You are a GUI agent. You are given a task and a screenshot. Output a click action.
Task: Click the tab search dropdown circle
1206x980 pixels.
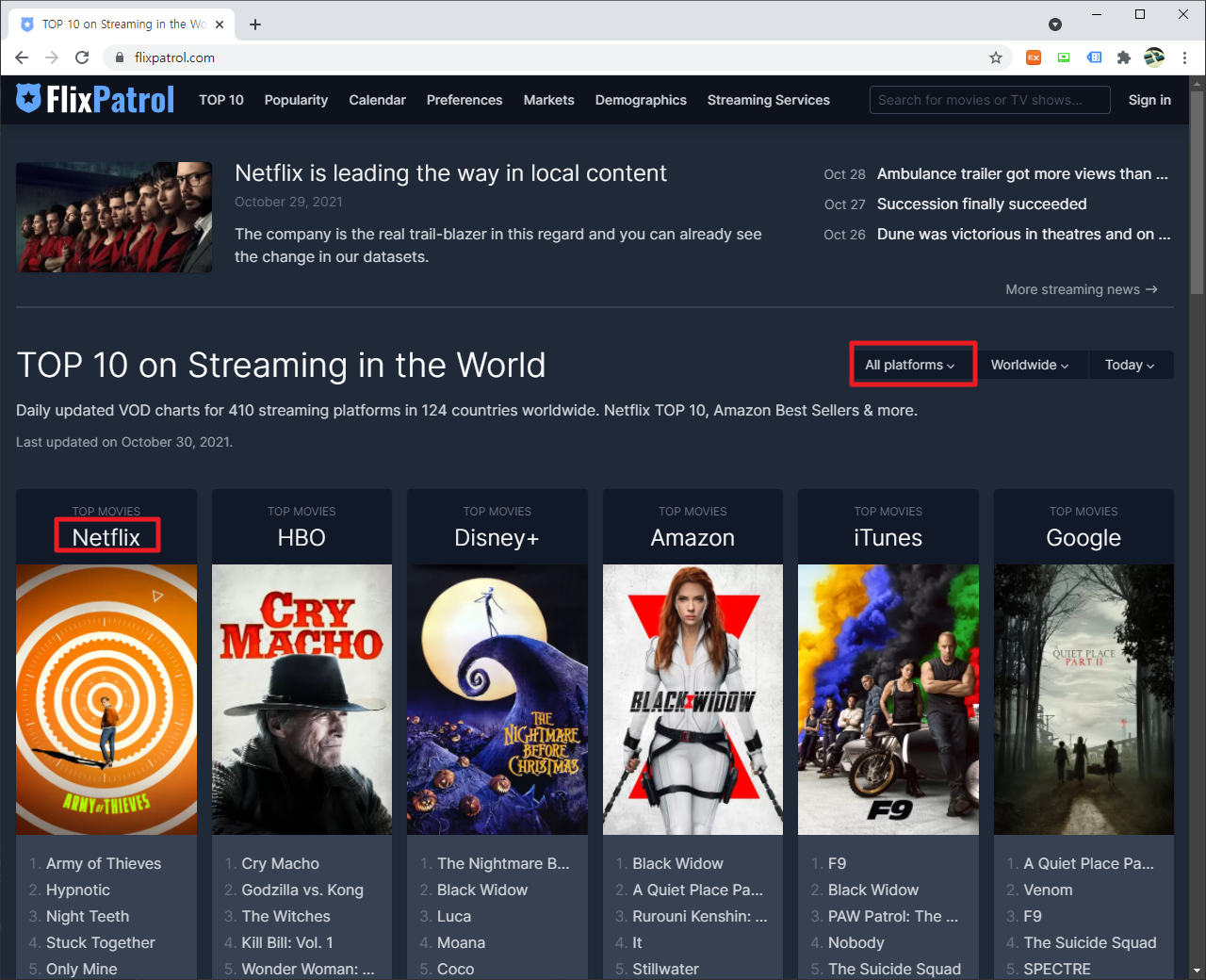1055,24
